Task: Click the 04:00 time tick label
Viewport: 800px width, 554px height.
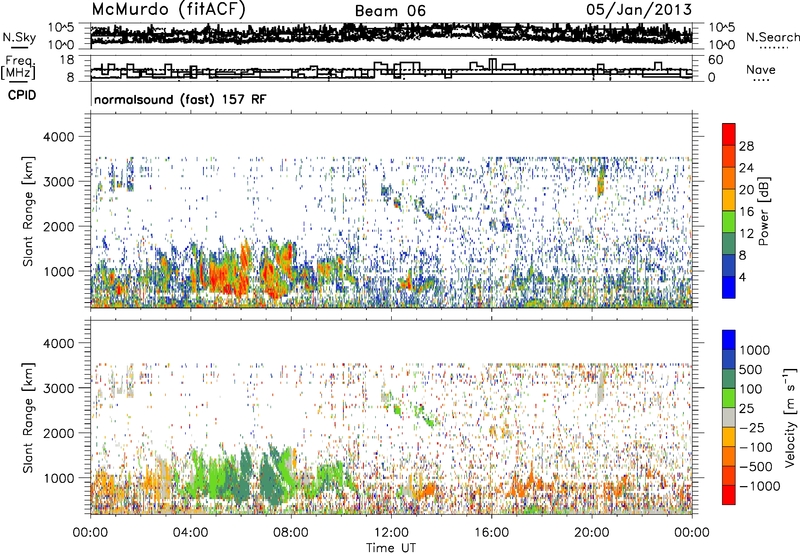Action: tap(190, 533)
